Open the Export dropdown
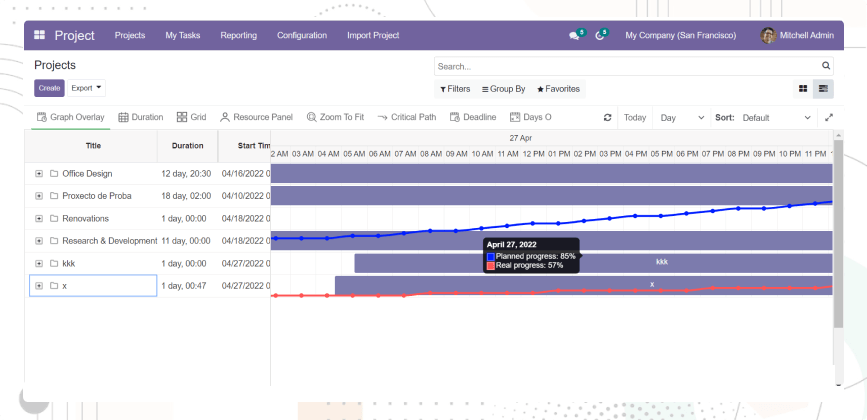The width and height of the screenshot is (867, 420). point(87,88)
